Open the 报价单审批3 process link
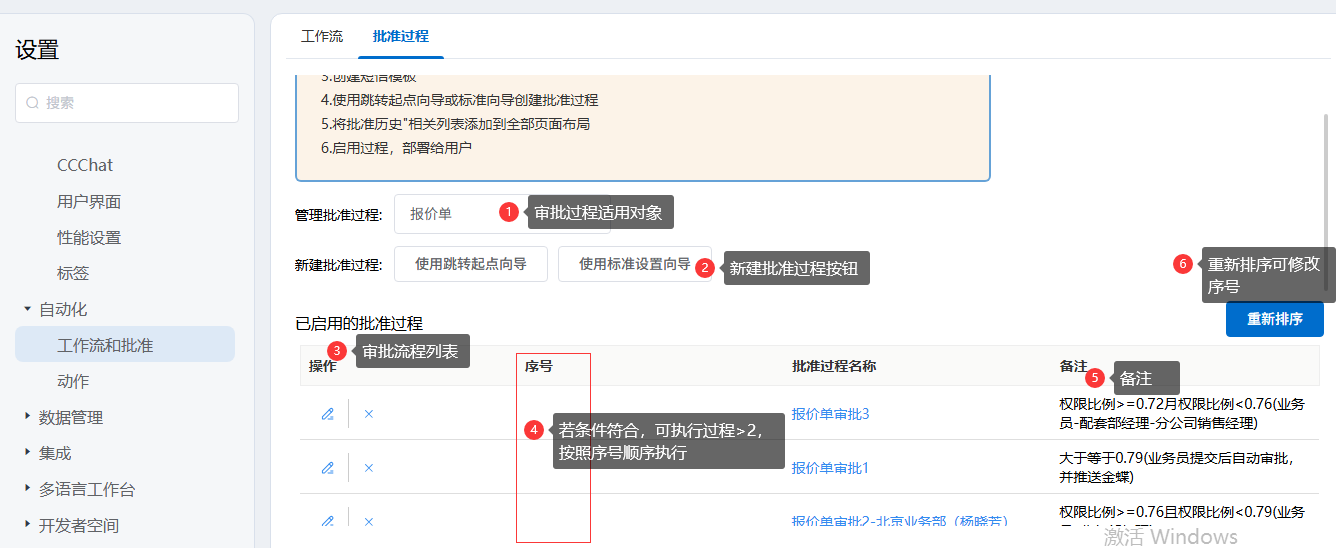Image resolution: width=1336 pixels, height=548 pixels. 830,414
